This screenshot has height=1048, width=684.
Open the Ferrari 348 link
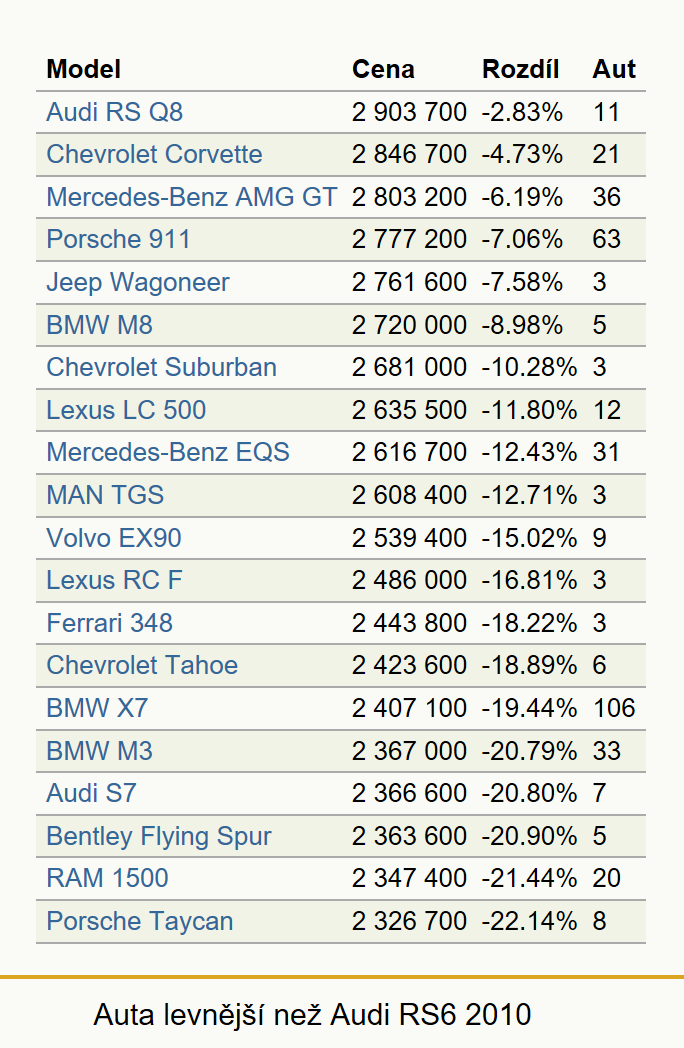point(110,623)
